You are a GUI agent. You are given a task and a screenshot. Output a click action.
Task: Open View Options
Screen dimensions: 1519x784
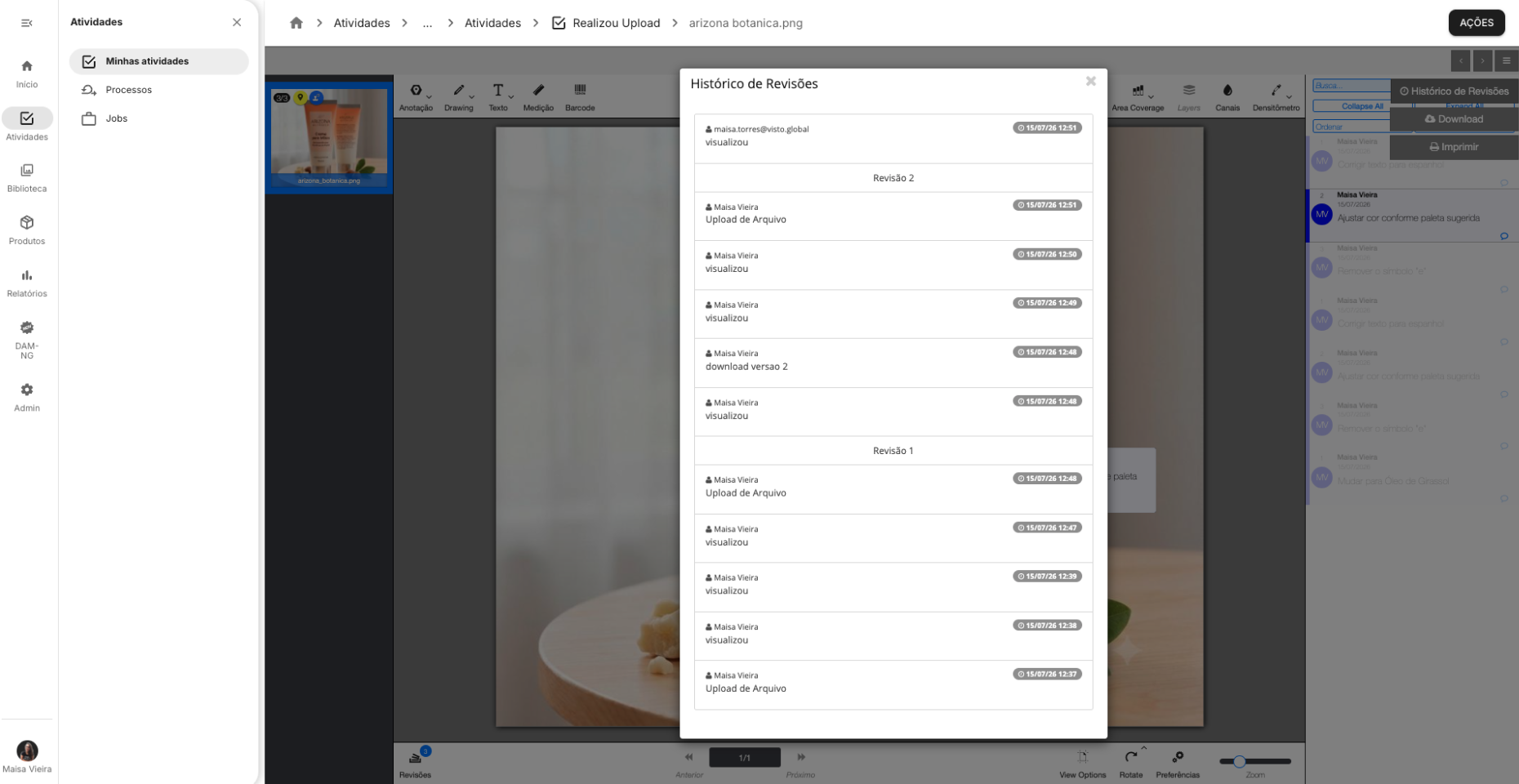pos(1083,763)
